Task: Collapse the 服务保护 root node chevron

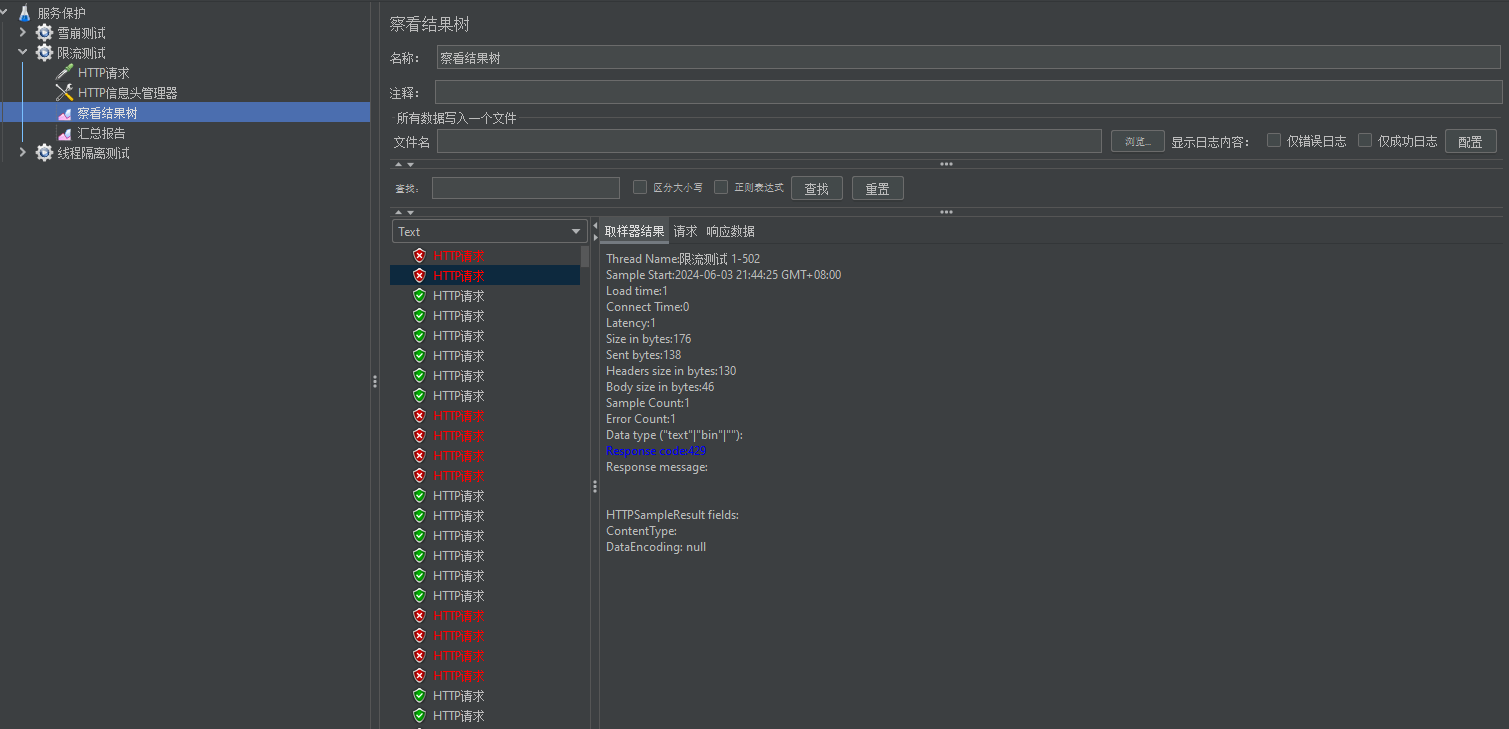Action: click(4, 13)
